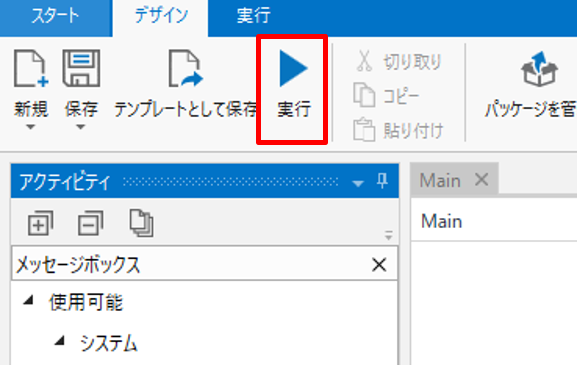Click テンプレートとして保存 (Save as Template) icon
Screen dimensions: 577x365
click(185, 69)
